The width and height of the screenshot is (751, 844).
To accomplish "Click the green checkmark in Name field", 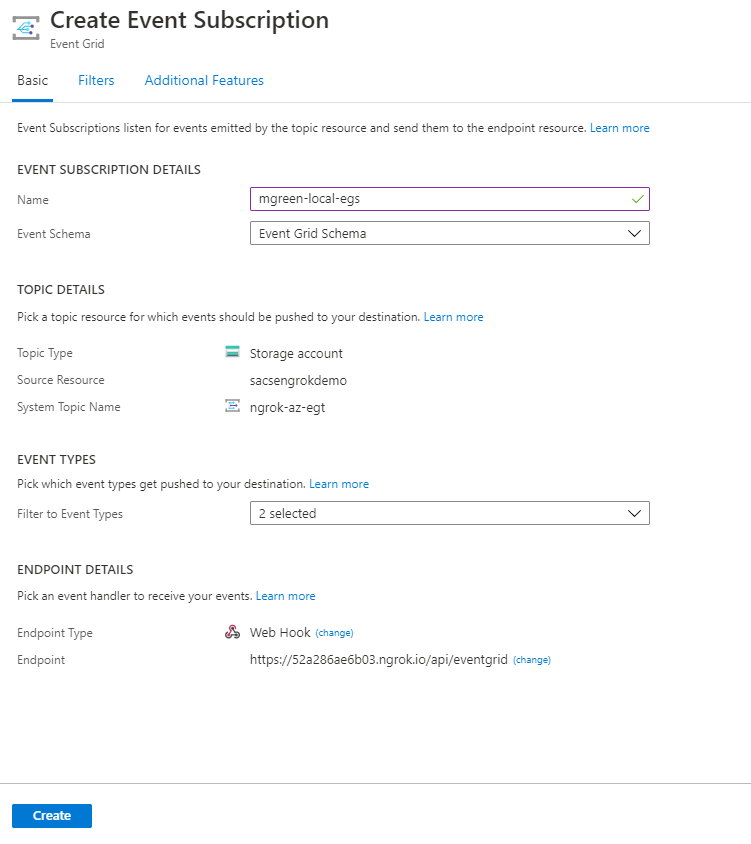I will [637, 199].
